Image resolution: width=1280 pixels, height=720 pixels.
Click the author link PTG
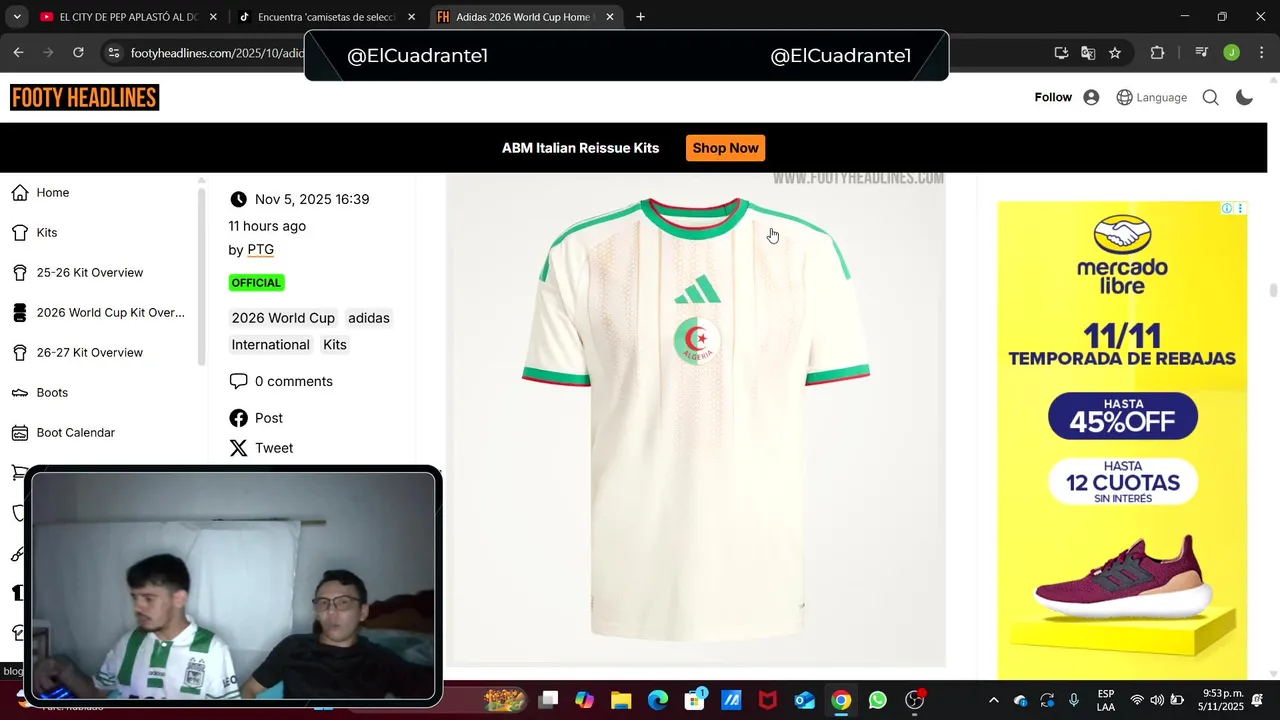pos(260,250)
